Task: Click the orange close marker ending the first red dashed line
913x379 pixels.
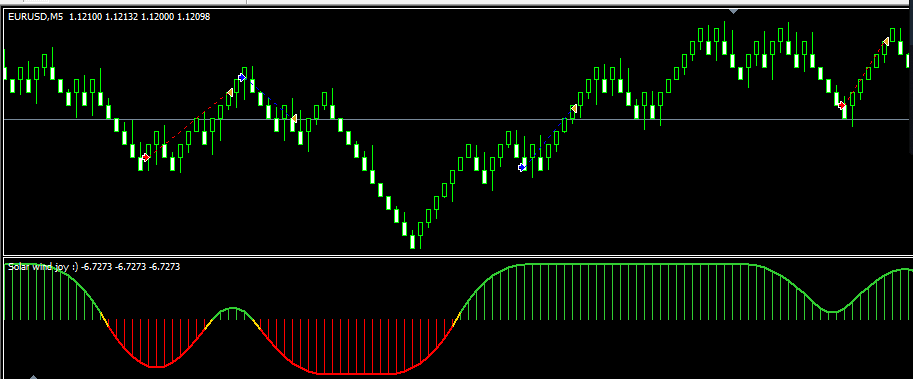Action: [x=230, y=93]
